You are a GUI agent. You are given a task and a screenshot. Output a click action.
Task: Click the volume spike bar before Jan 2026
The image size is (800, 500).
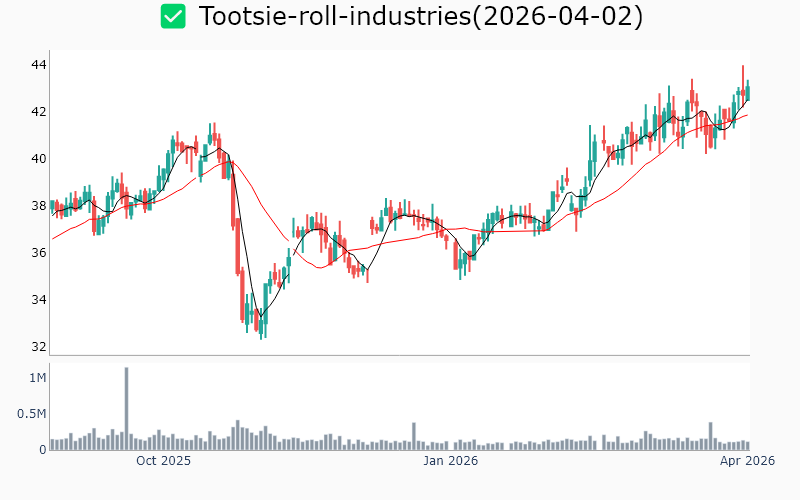click(413, 436)
